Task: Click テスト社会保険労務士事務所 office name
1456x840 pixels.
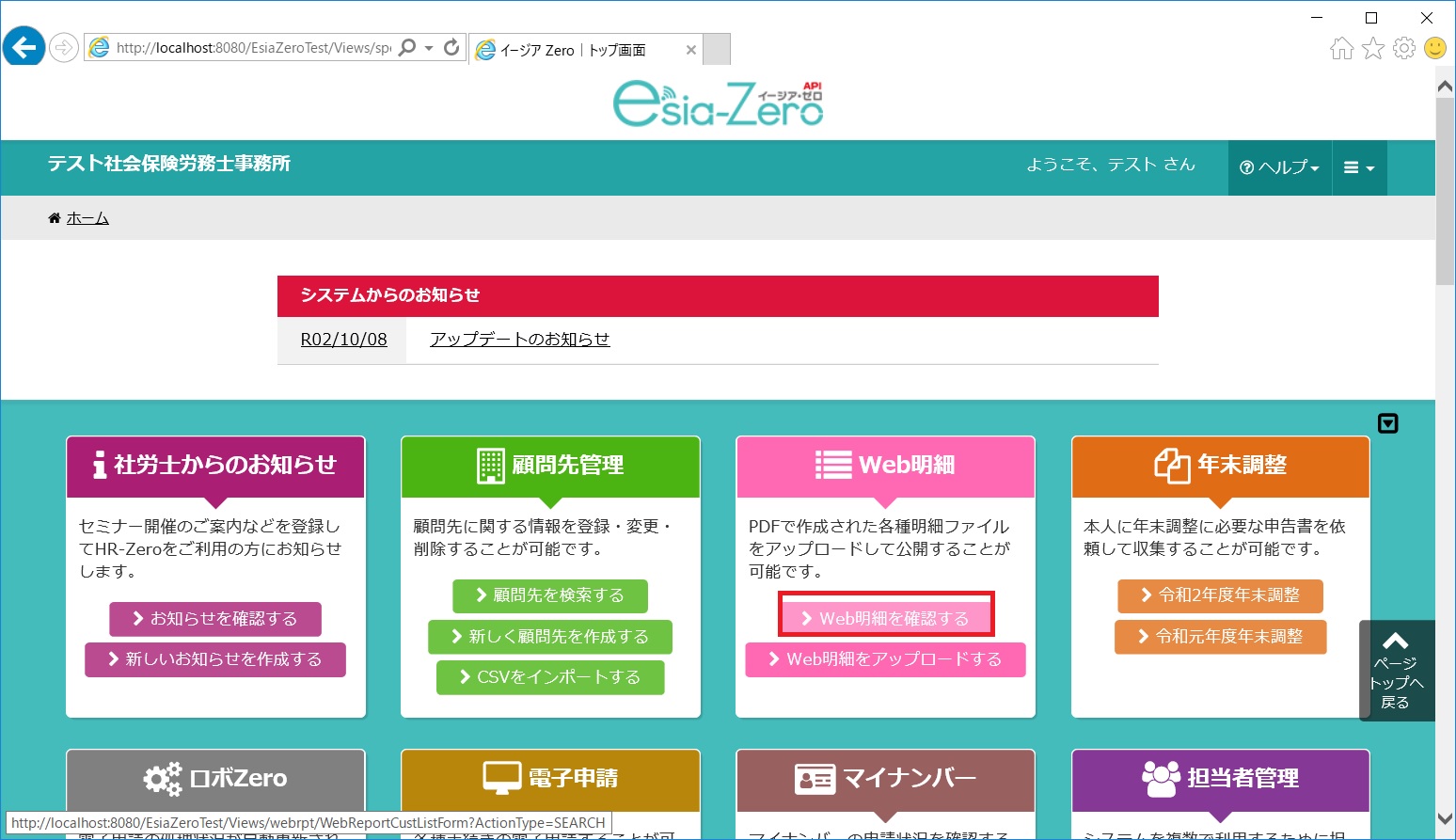Action: pos(169,164)
